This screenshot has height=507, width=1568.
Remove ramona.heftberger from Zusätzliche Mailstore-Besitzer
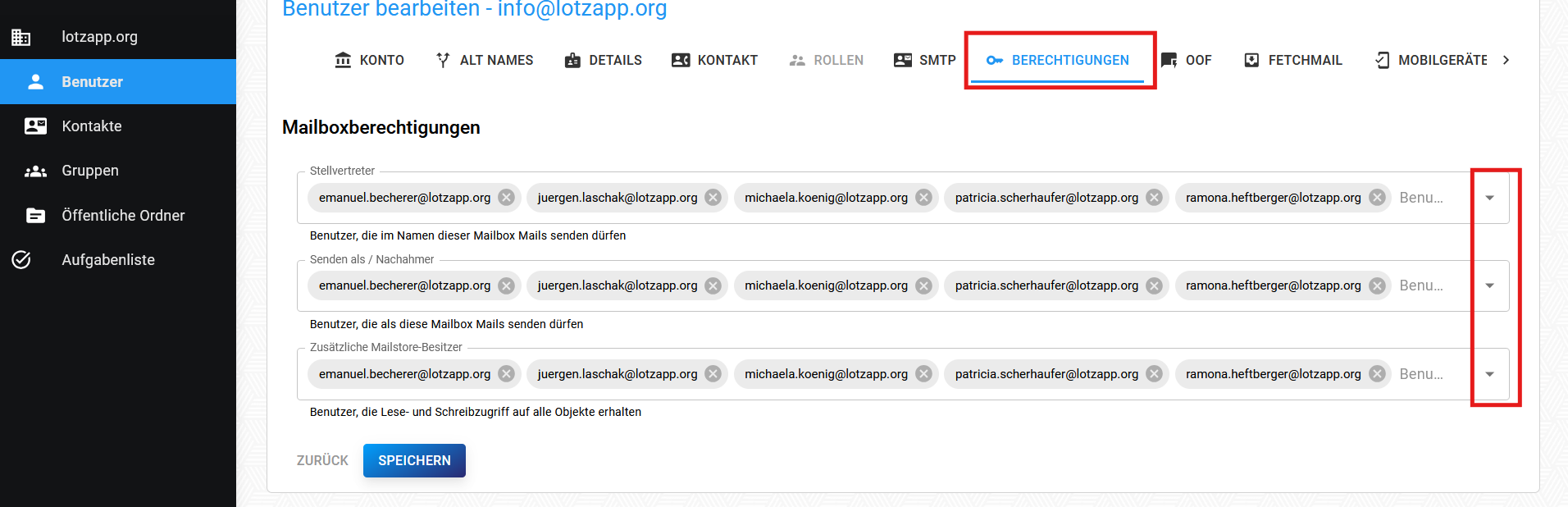(x=1377, y=374)
